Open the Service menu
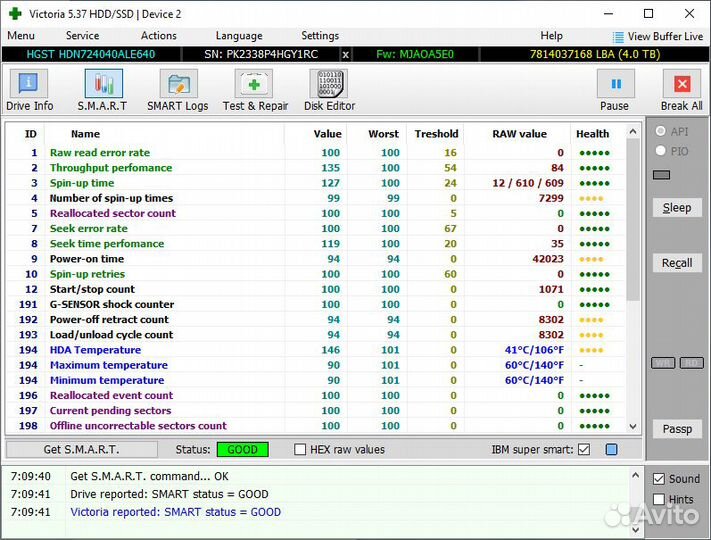Viewport: 711px width, 540px height. [x=82, y=36]
